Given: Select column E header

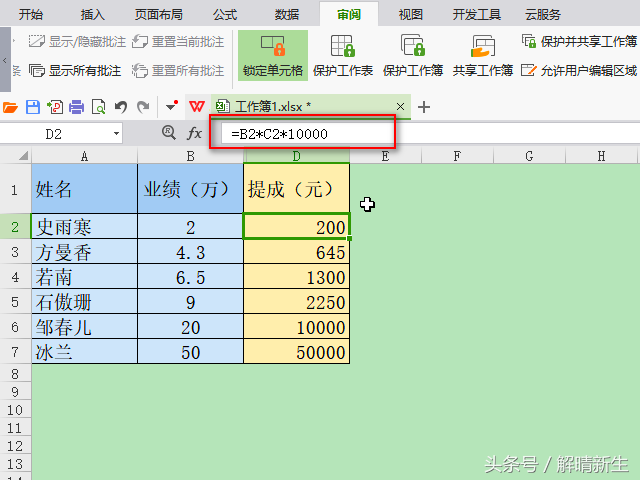Looking at the screenshot, I should coord(385,156).
